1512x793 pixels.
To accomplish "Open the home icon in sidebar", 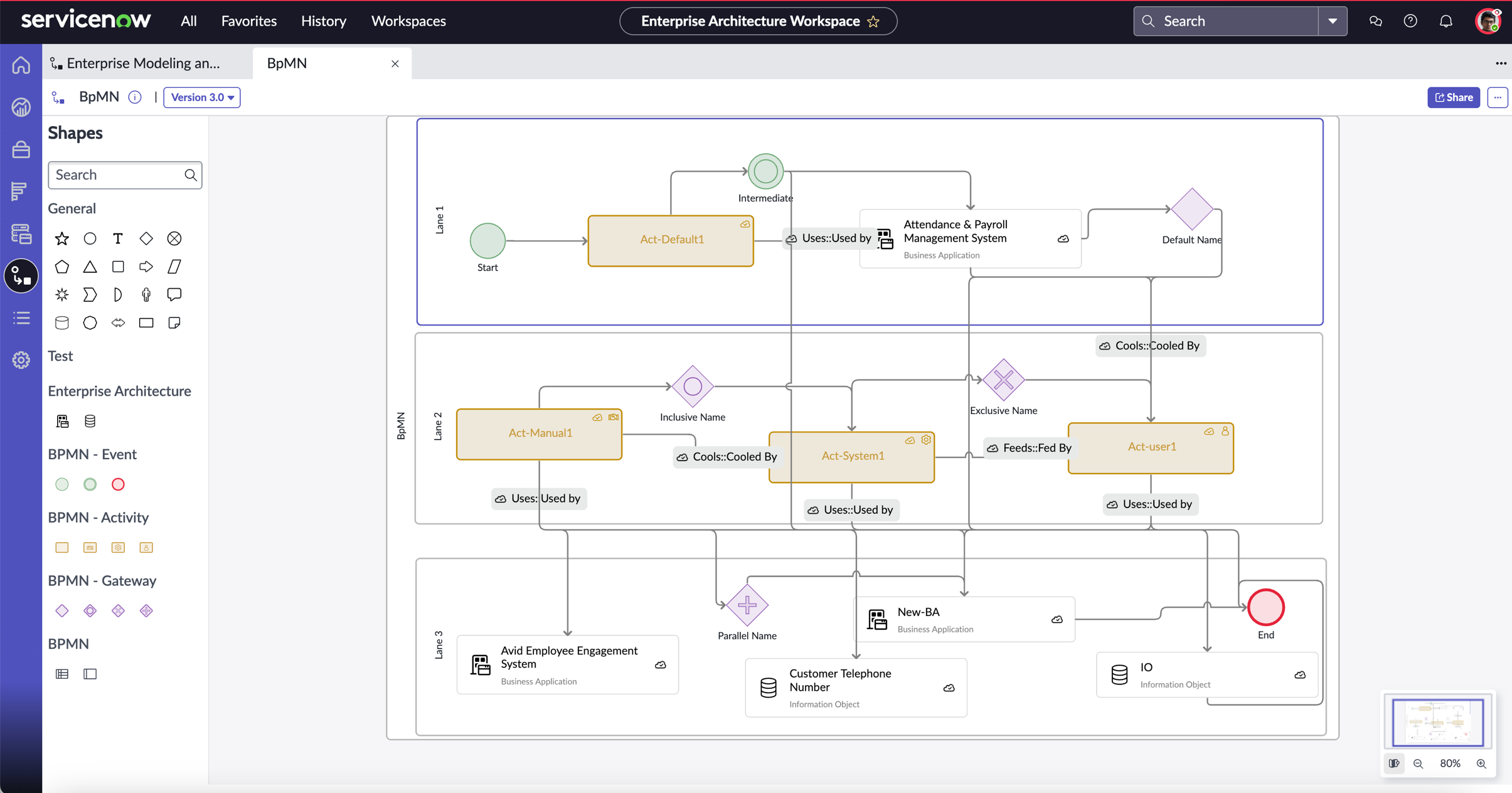I will (21, 65).
